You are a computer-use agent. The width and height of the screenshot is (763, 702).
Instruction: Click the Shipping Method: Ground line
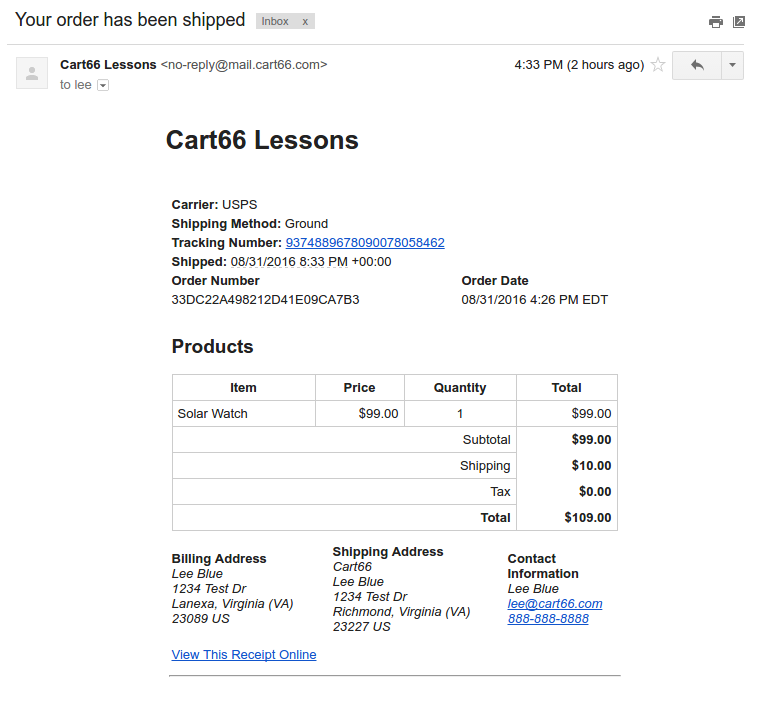(250, 224)
